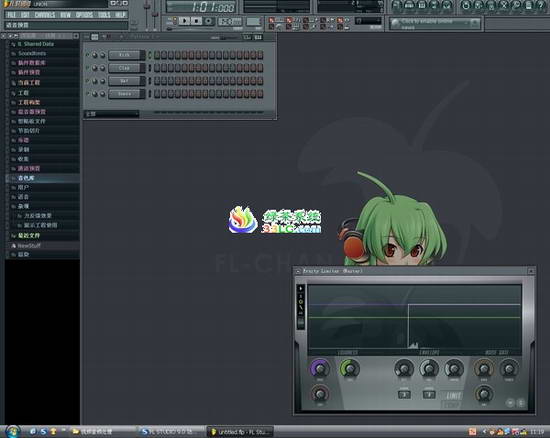Click the transport Stop button

point(196,21)
